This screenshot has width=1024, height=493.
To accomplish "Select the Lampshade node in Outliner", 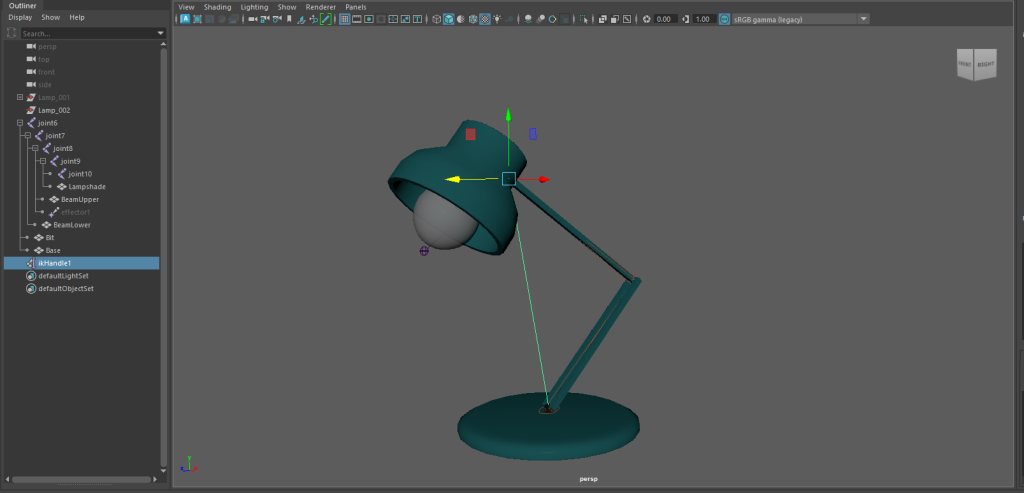I will coord(86,187).
